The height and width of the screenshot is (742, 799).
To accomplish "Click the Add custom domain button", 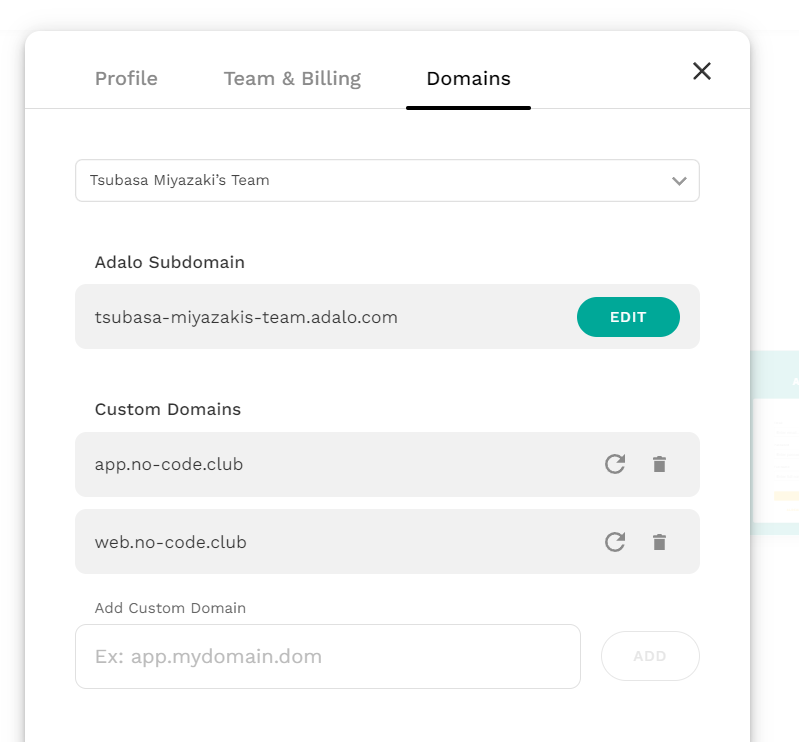I will [x=650, y=656].
